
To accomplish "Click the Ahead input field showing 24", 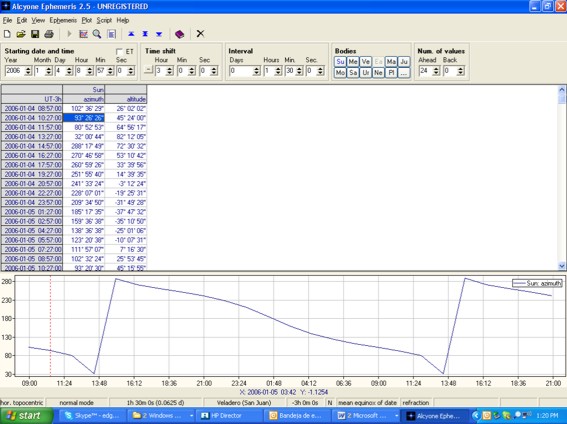I will [x=426, y=71].
